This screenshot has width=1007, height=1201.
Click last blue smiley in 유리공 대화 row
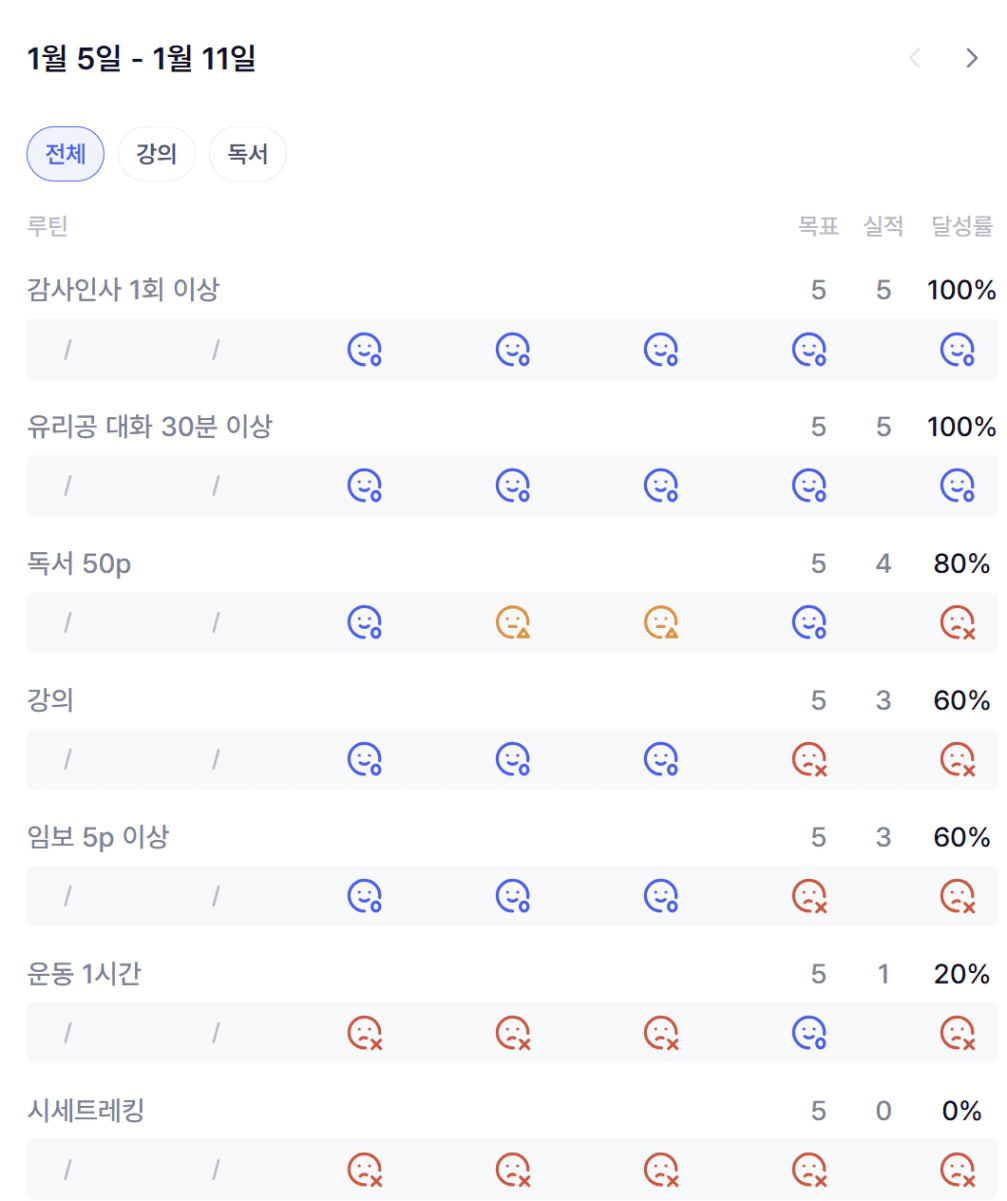coord(957,486)
